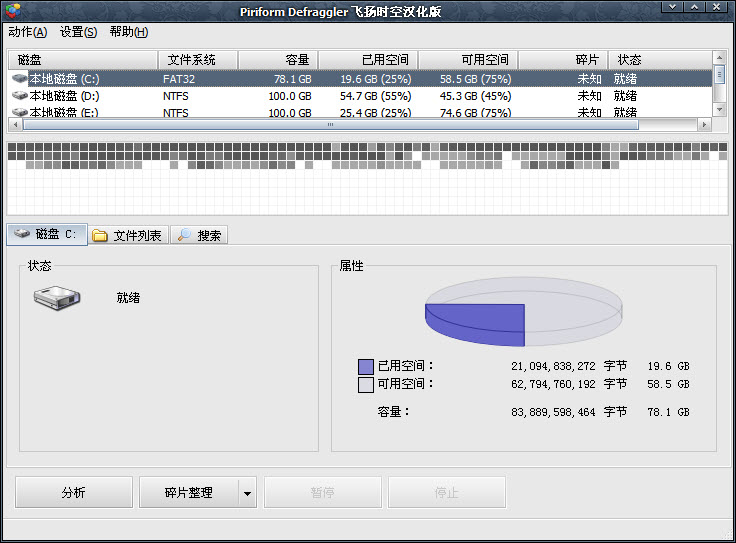Switch to the 磁盘 C: tab
This screenshot has height=543, width=736.
click(46, 235)
